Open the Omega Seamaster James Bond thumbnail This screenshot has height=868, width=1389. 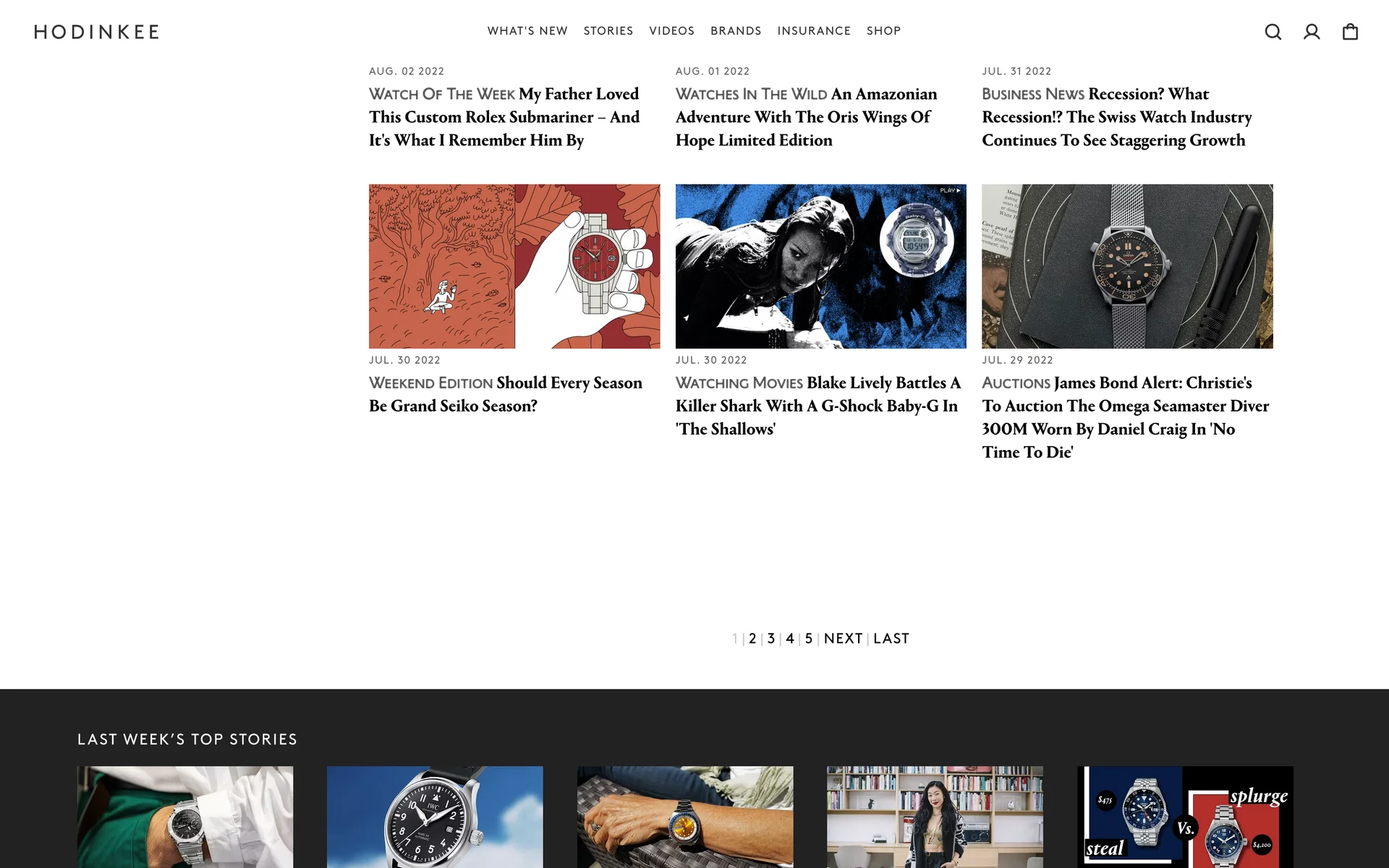(x=1127, y=266)
